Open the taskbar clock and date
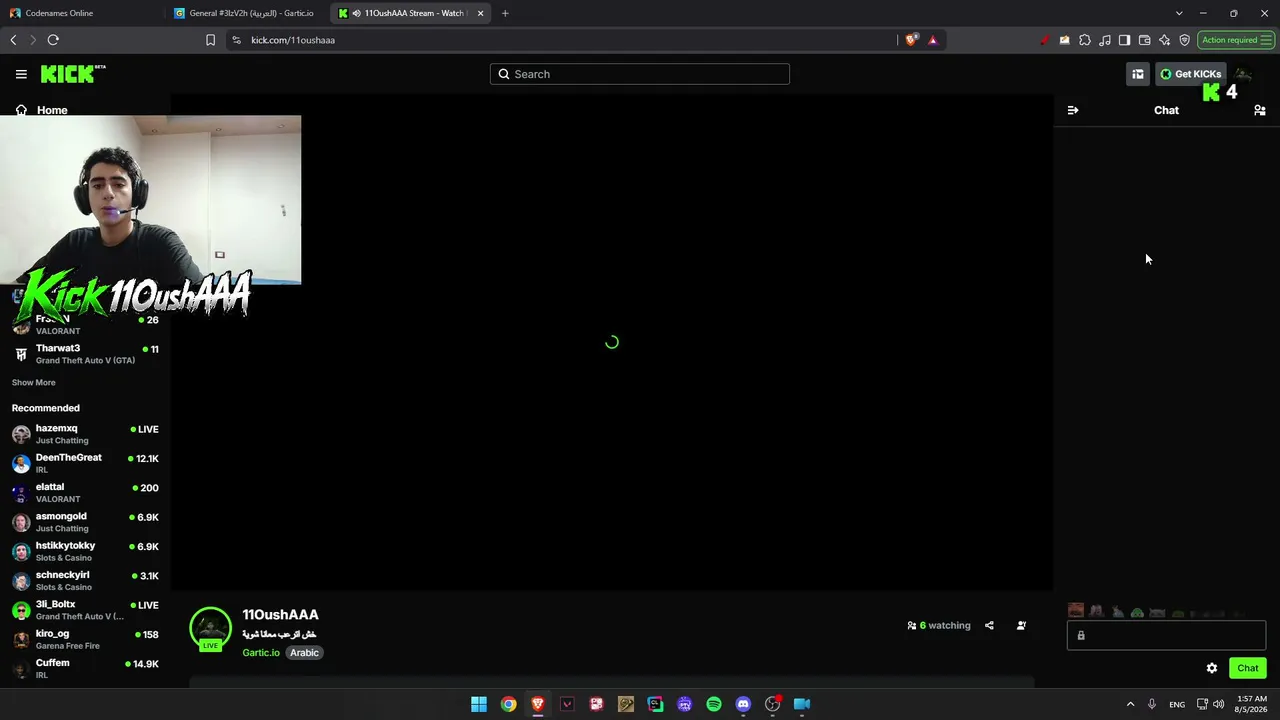Image resolution: width=1280 pixels, height=720 pixels. (1252, 704)
